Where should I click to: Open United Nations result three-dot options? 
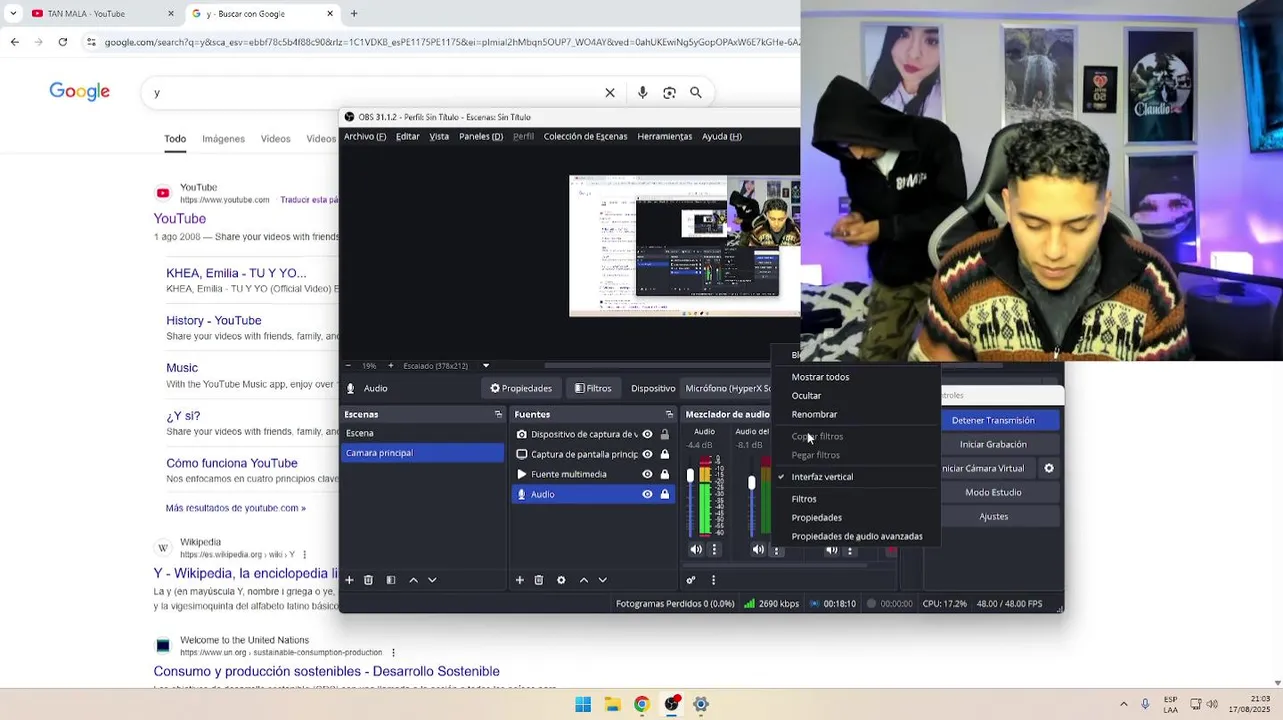tap(393, 652)
